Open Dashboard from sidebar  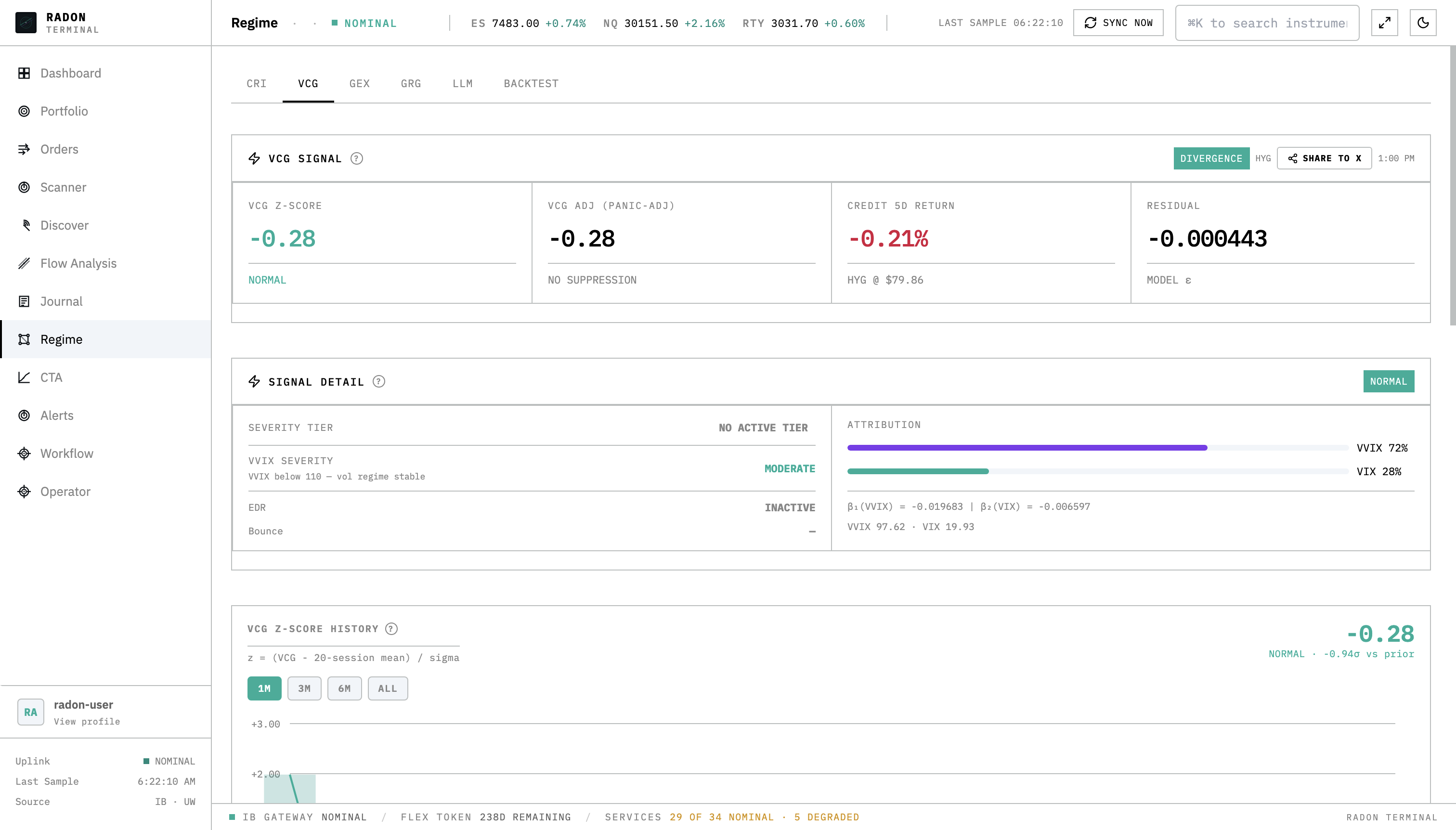click(106, 73)
